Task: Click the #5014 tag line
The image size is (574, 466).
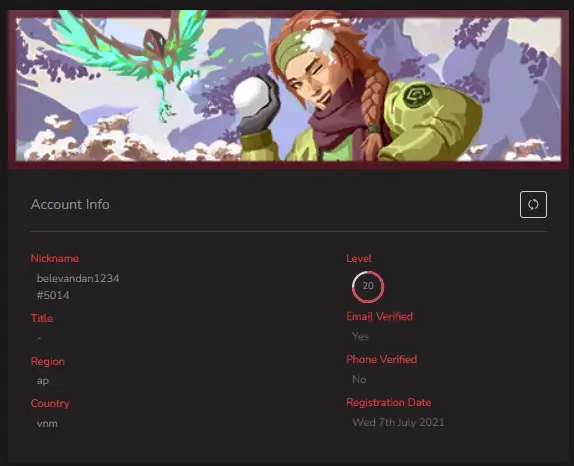Action: [x=53, y=295]
